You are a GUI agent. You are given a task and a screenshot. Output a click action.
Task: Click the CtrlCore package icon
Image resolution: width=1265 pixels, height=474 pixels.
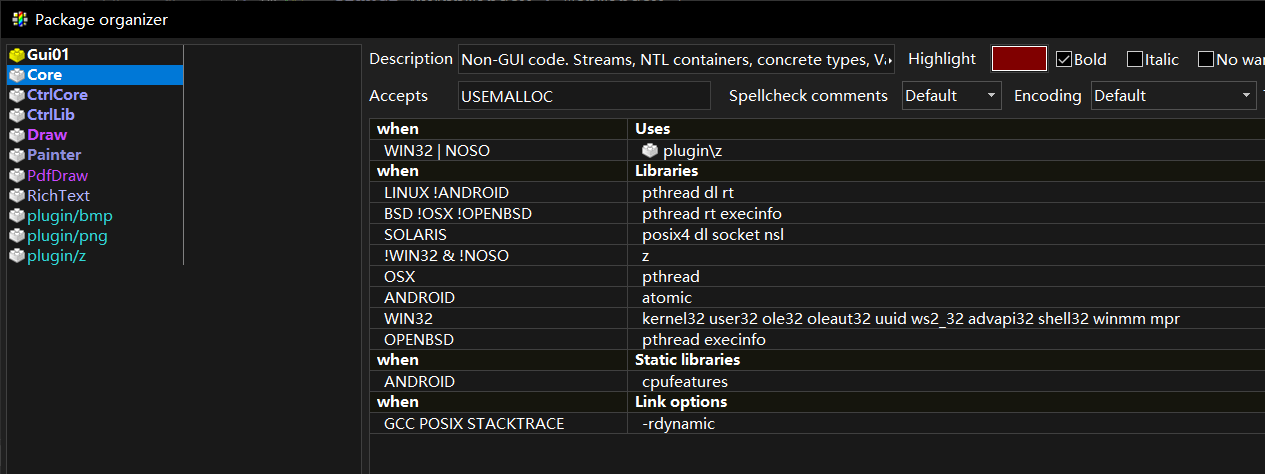[x=16, y=95]
